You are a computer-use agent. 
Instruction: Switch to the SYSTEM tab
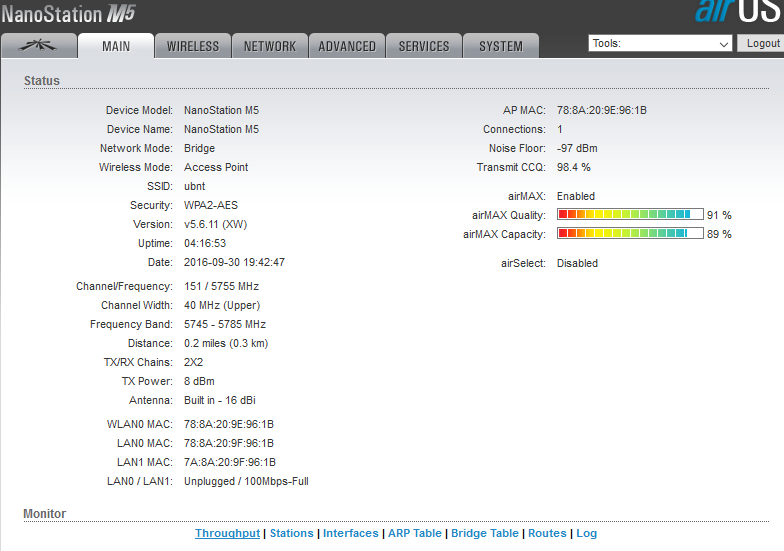pos(501,46)
